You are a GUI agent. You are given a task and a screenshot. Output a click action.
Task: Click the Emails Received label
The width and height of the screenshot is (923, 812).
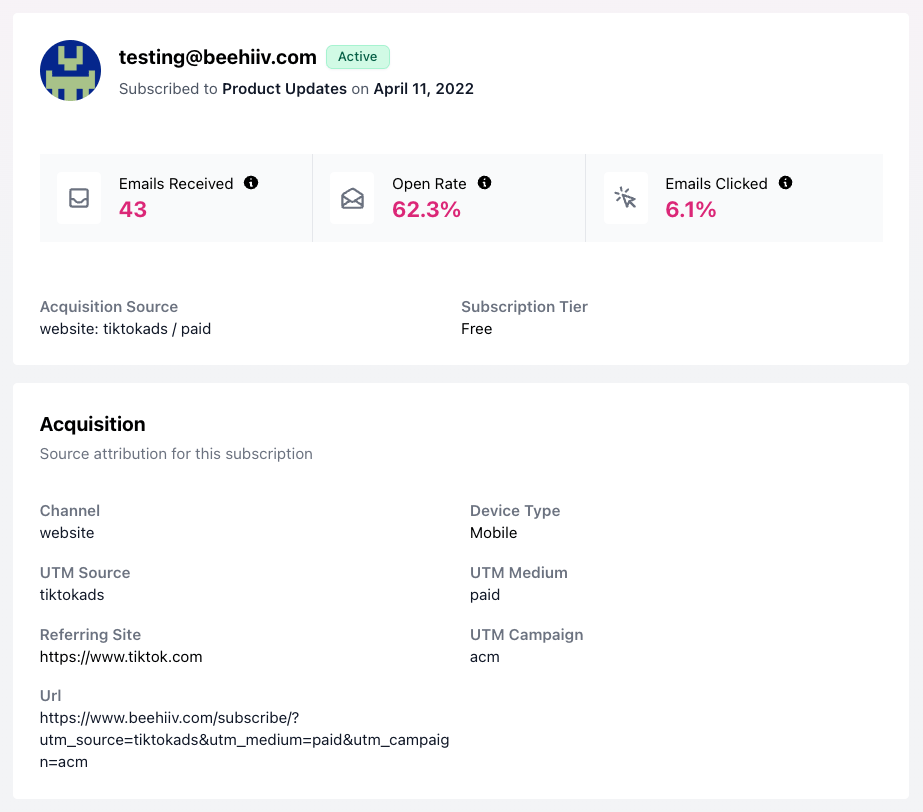(176, 184)
